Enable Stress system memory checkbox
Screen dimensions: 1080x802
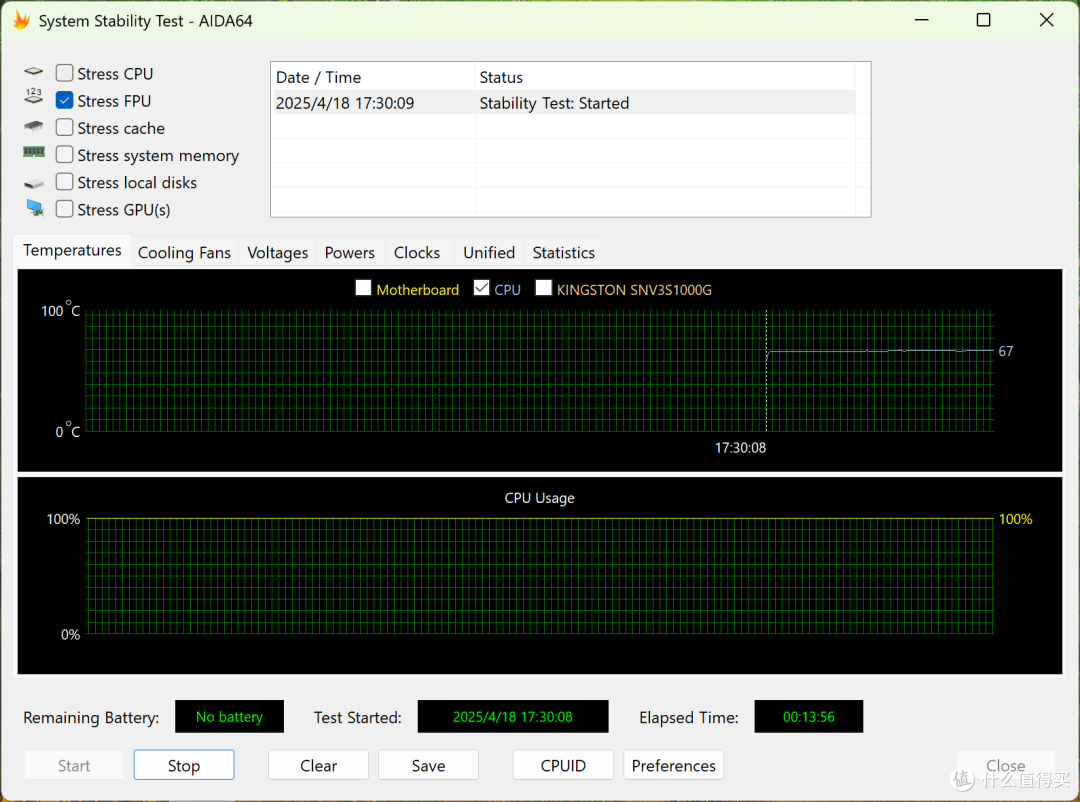pyautogui.click(x=64, y=154)
